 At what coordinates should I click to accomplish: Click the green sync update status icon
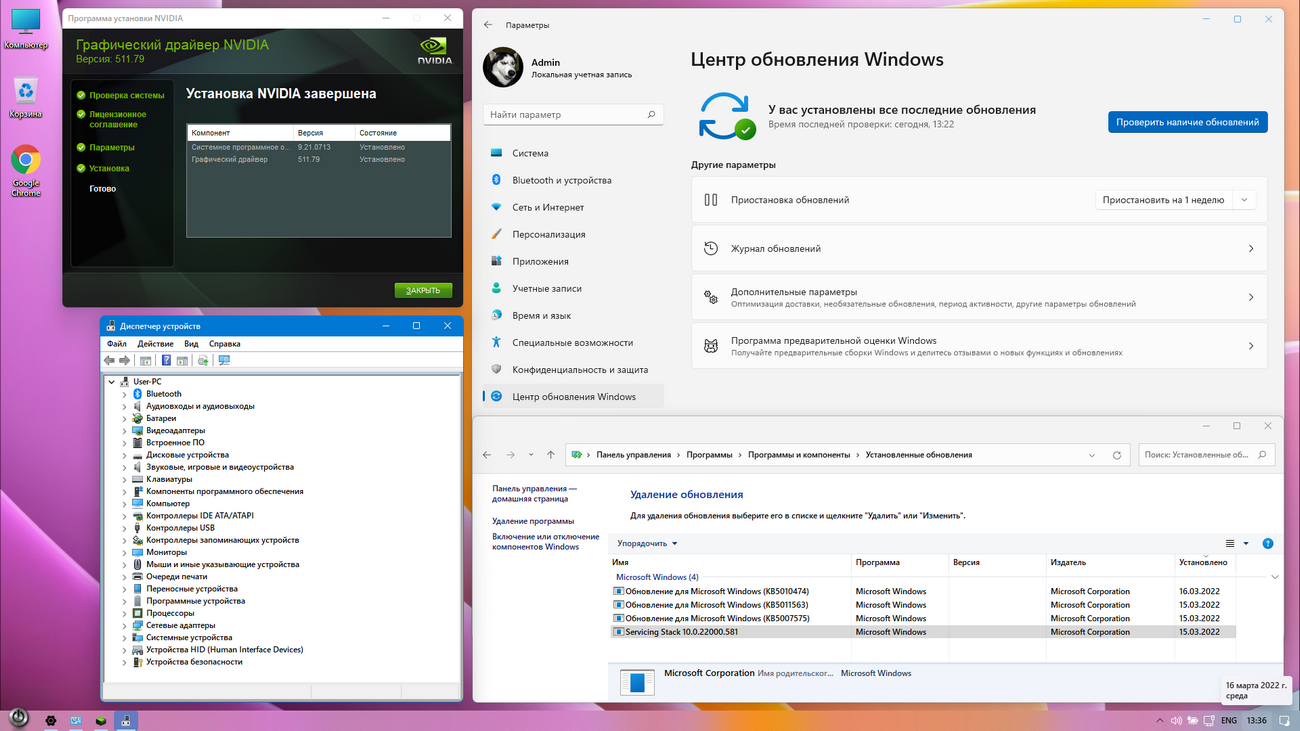tap(726, 115)
